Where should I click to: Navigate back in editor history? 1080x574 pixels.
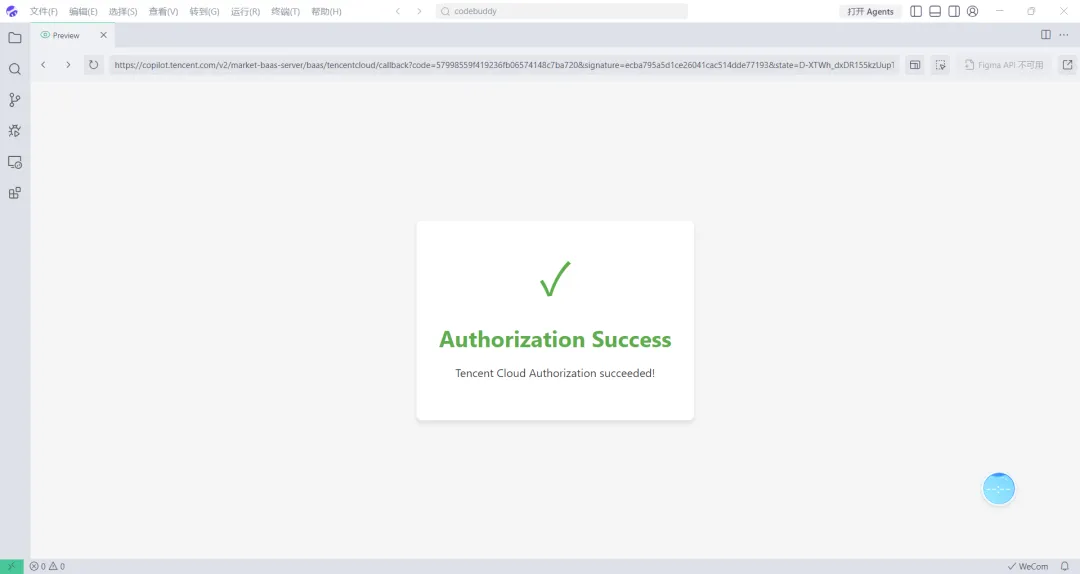coord(397,11)
